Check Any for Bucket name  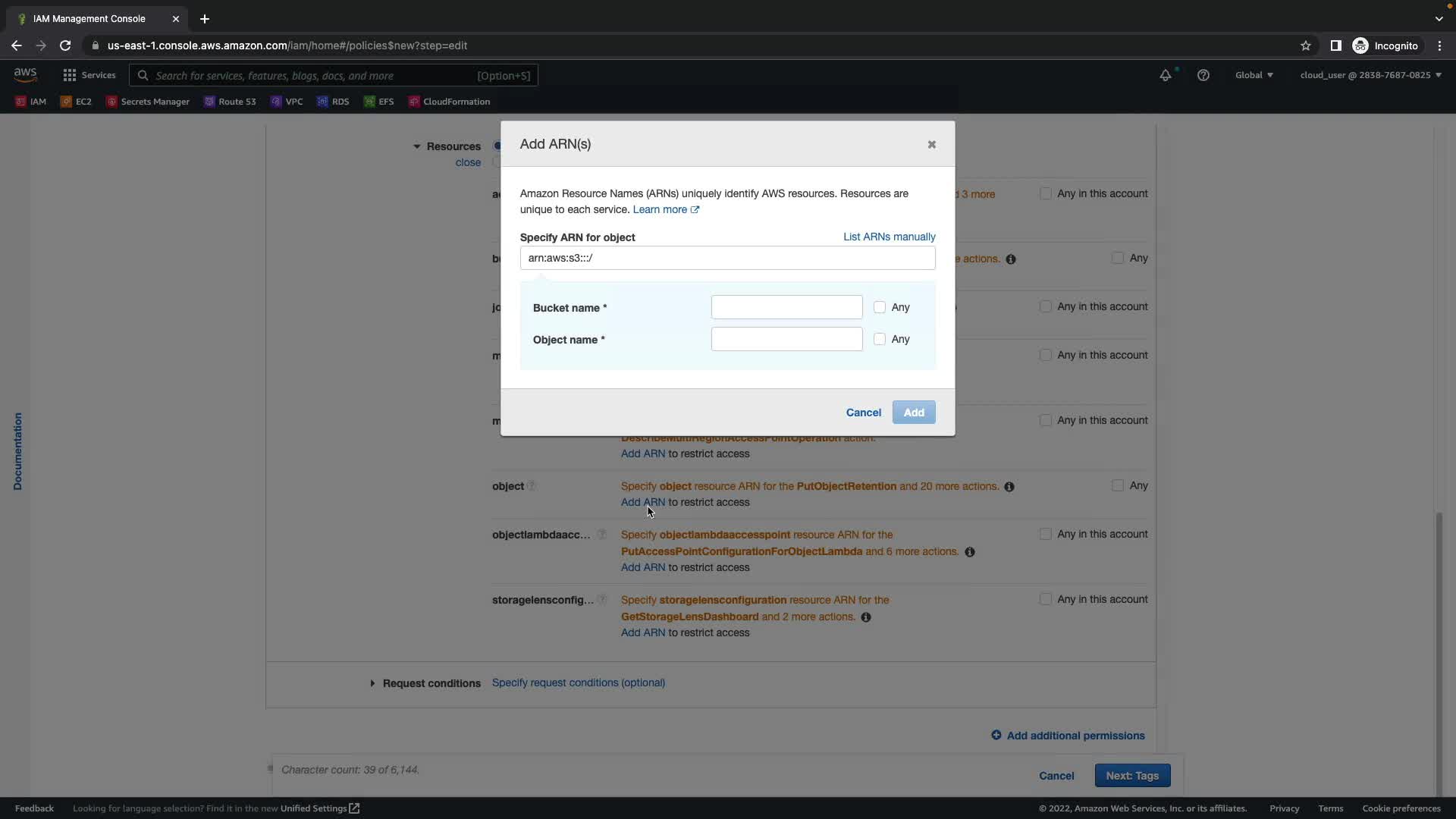pos(880,307)
